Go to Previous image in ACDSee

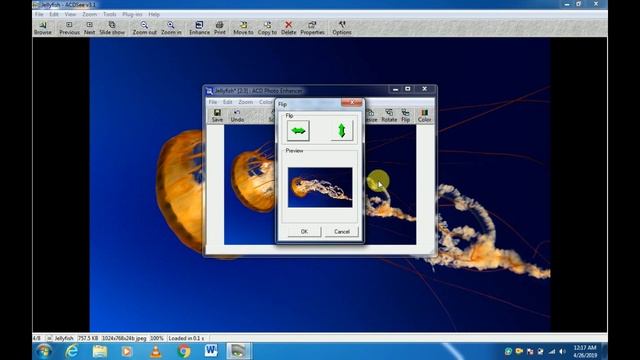point(69,28)
